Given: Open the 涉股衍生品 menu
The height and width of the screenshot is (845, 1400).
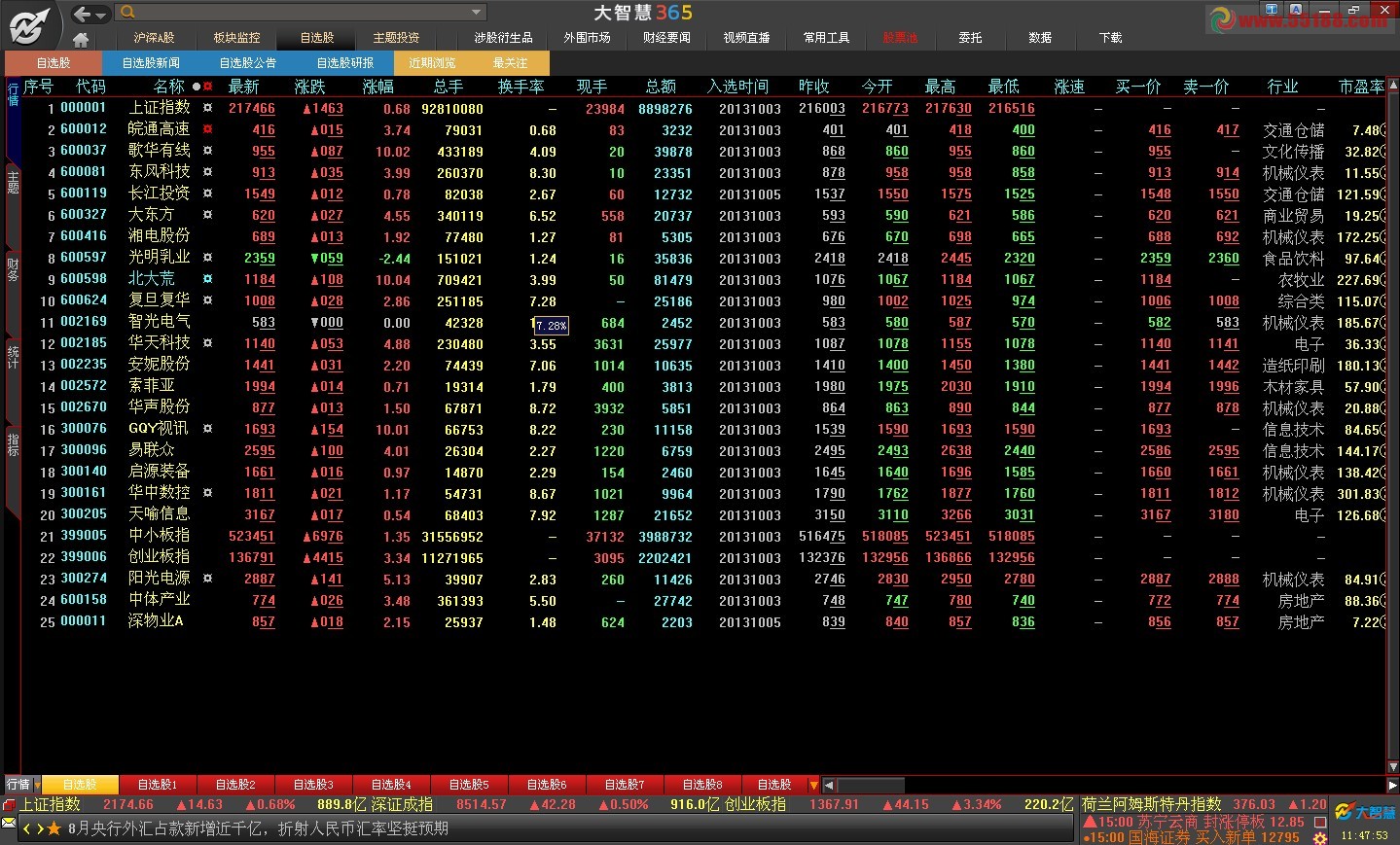Looking at the screenshot, I should point(503,38).
